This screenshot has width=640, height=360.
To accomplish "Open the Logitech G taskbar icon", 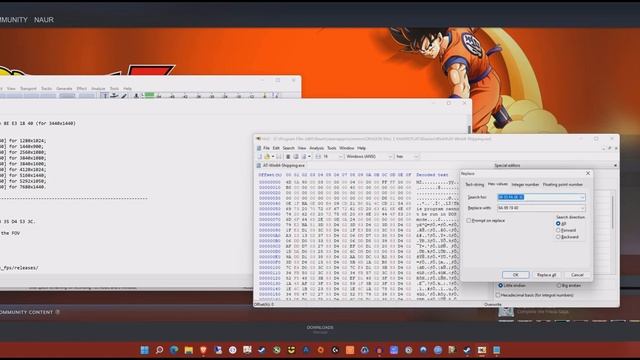I will click(x=335, y=350).
